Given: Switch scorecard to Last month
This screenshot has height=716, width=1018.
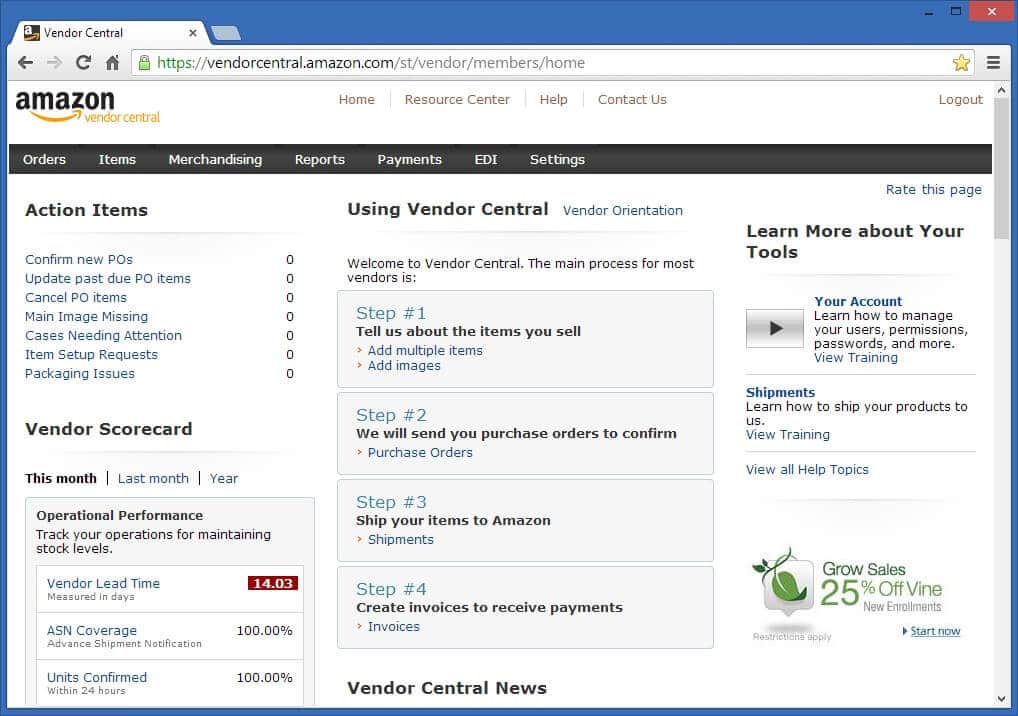Looking at the screenshot, I should [x=153, y=478].
